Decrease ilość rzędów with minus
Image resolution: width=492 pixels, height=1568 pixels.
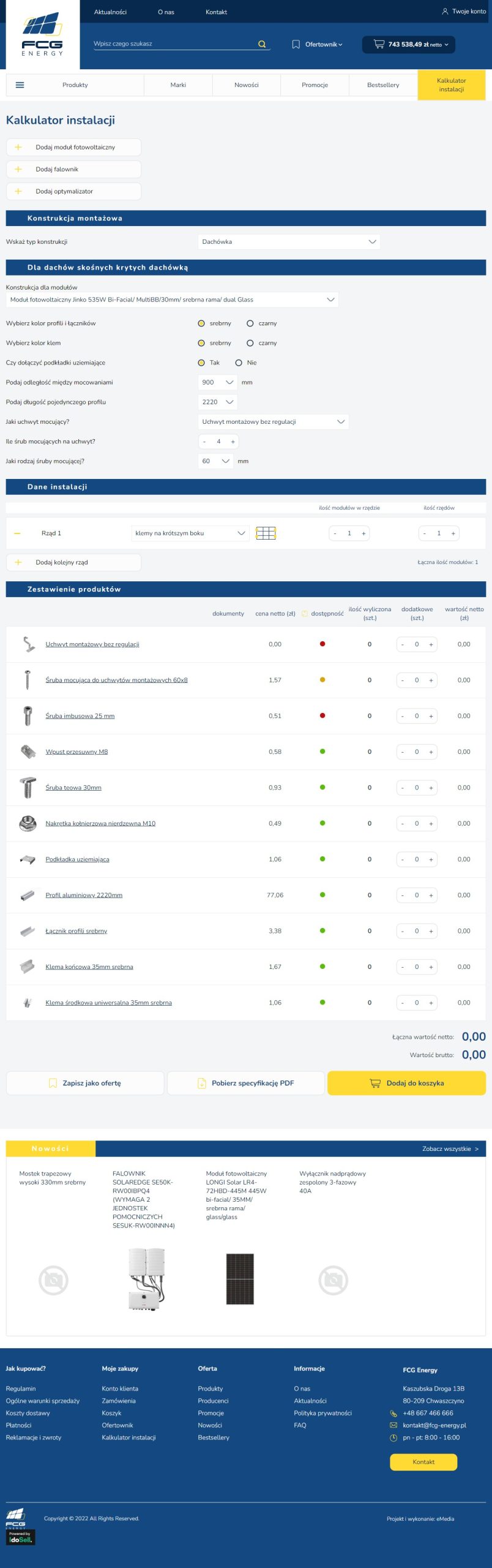(425, 533)
